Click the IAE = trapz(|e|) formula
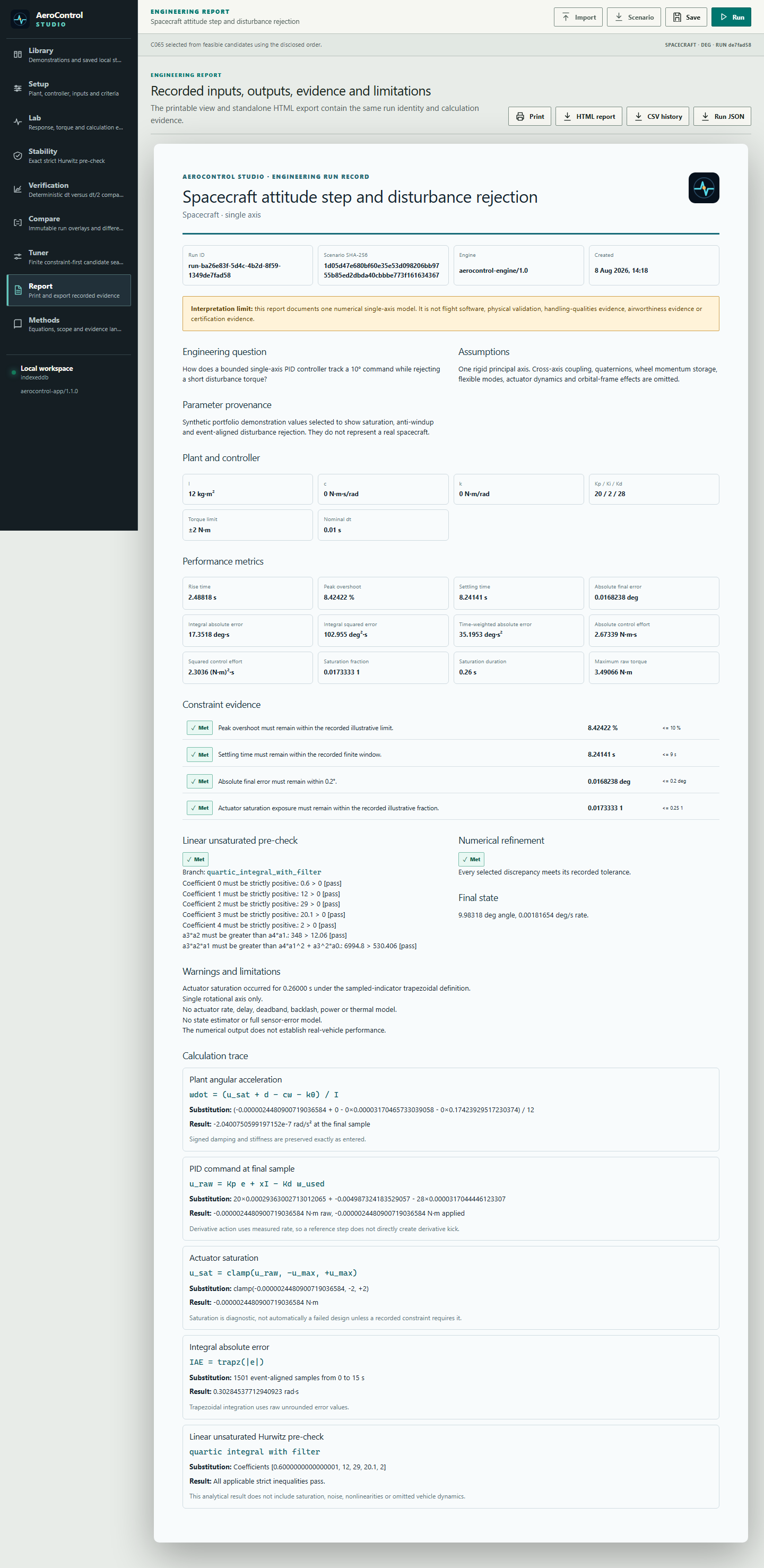Image resolution: width=764 pixels, height=1568 pixels. [227, 1362]
